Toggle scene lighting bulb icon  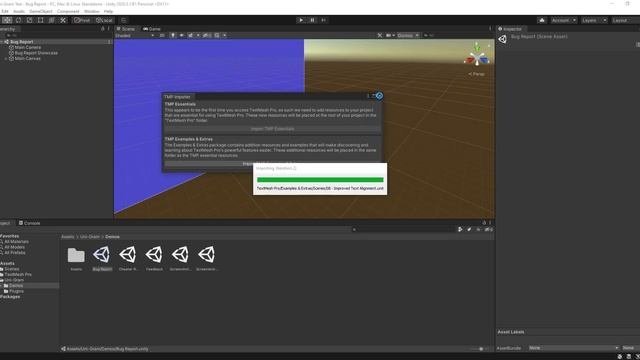point(173,36)
